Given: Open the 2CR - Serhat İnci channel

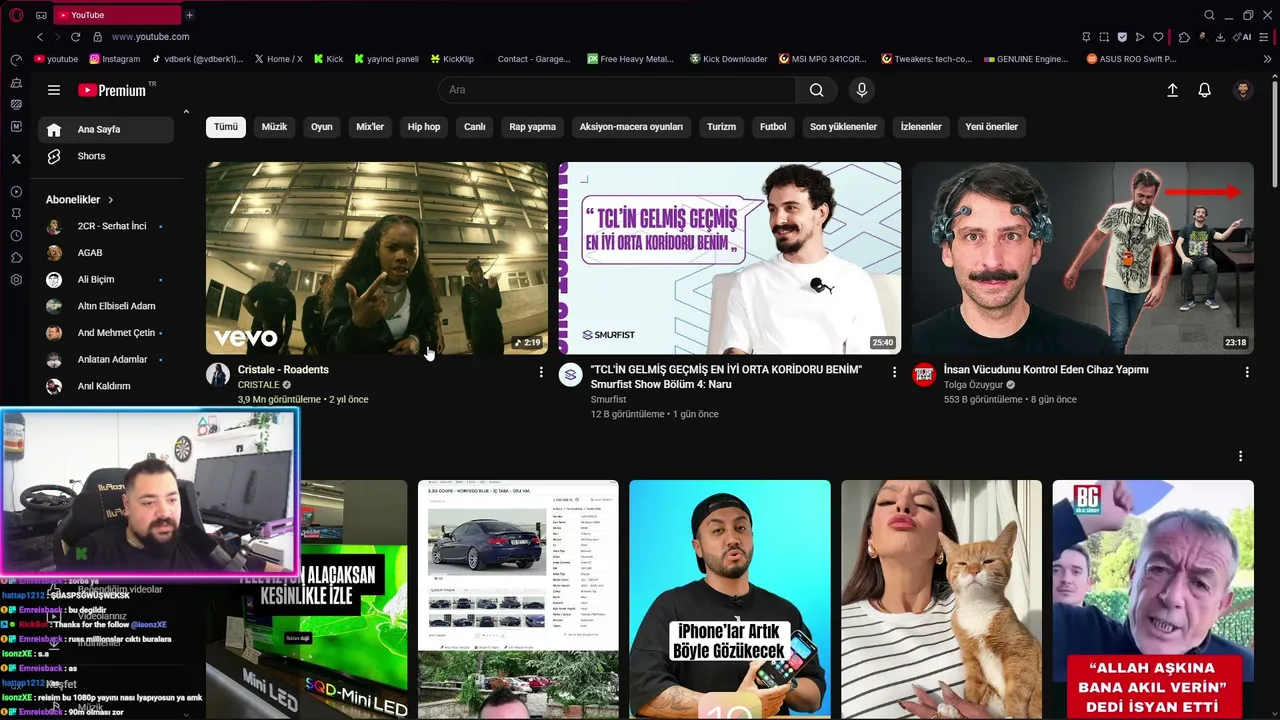Looking at the screenshot, I should 106,226.
